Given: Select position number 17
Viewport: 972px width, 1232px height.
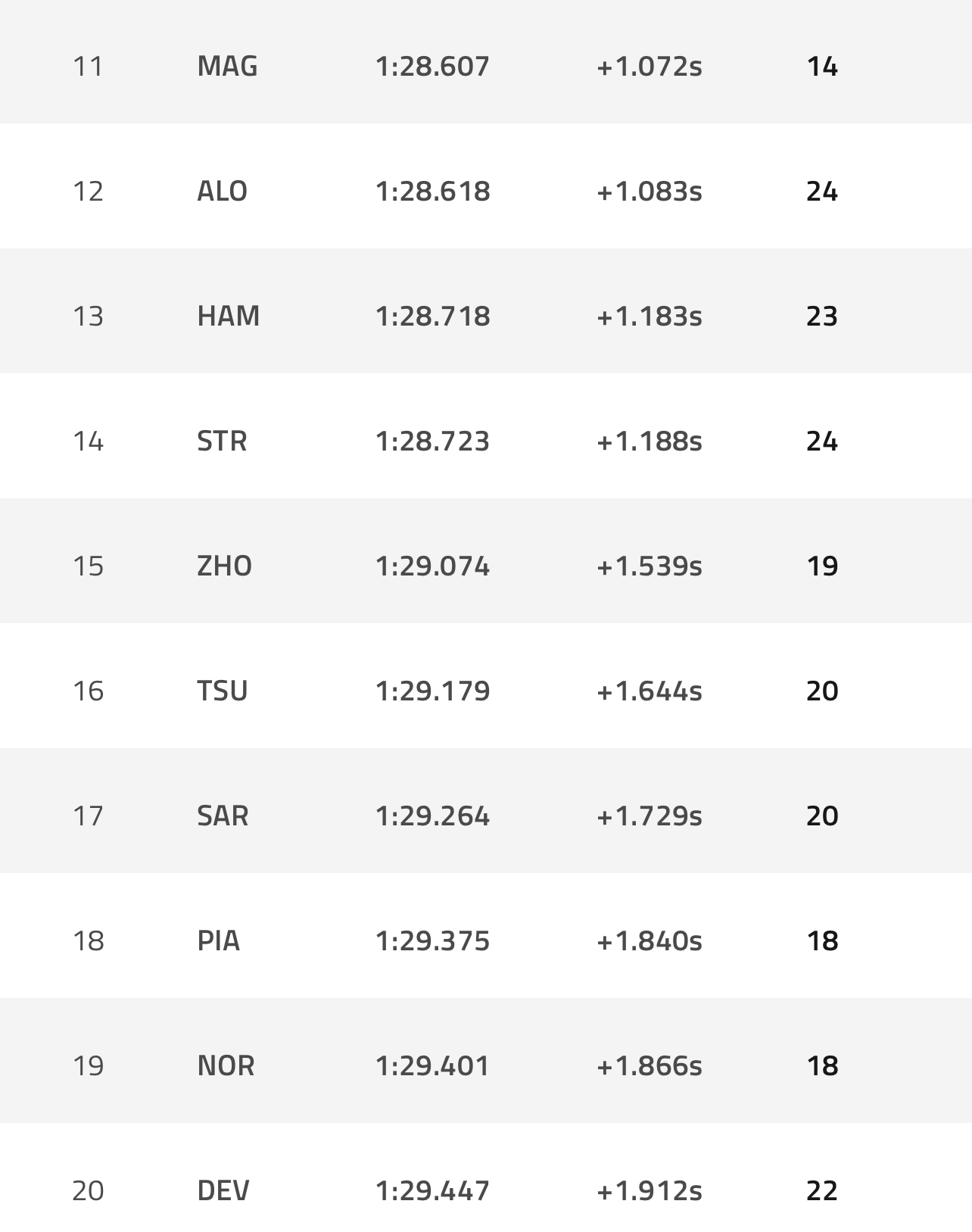Looking at the screenshot, I should (88, 816).
